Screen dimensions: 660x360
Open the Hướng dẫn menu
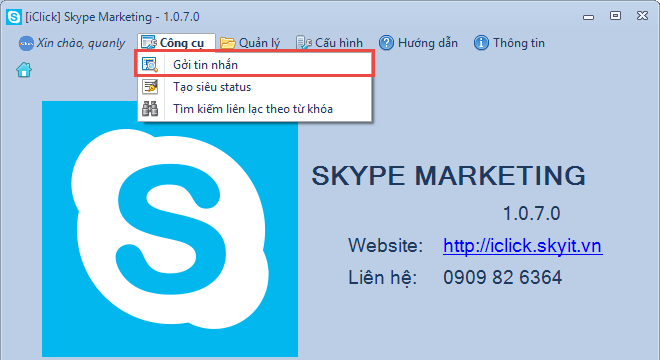(418, 43)
